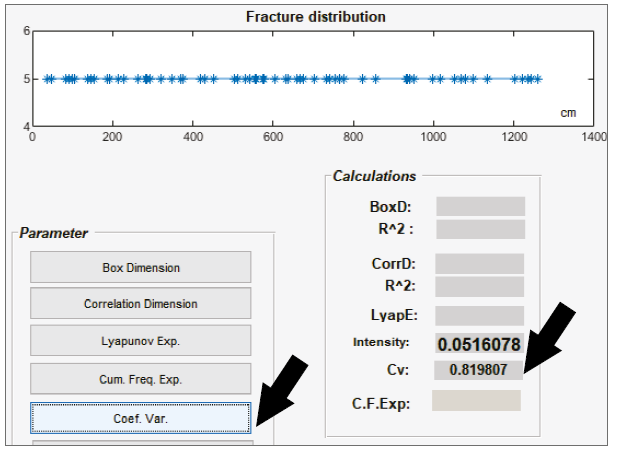Click the C.F.Exp output field

[x=476, y=401]
